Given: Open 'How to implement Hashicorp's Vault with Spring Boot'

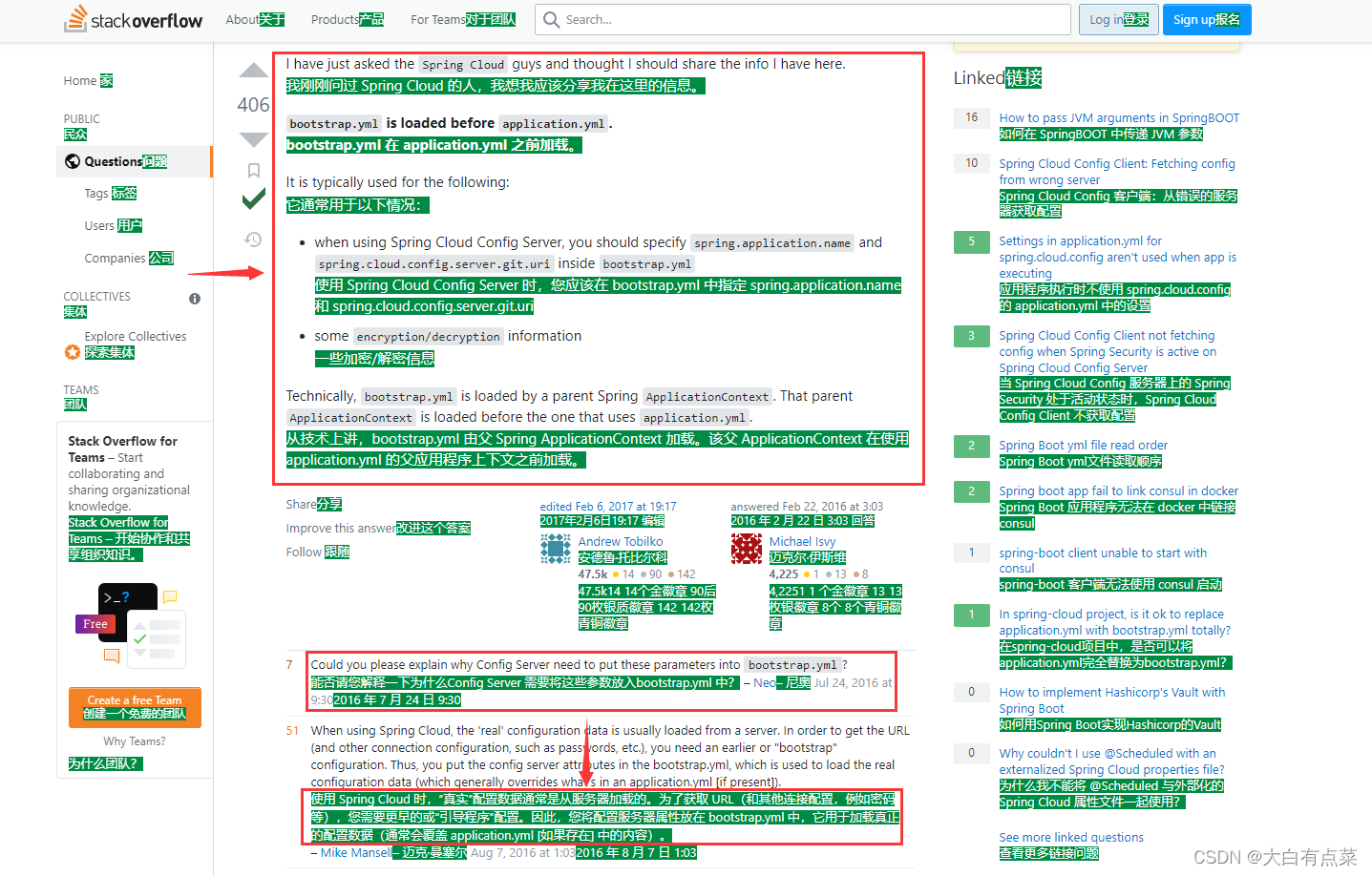Looking at the screenshot, I should [1112, 700].
